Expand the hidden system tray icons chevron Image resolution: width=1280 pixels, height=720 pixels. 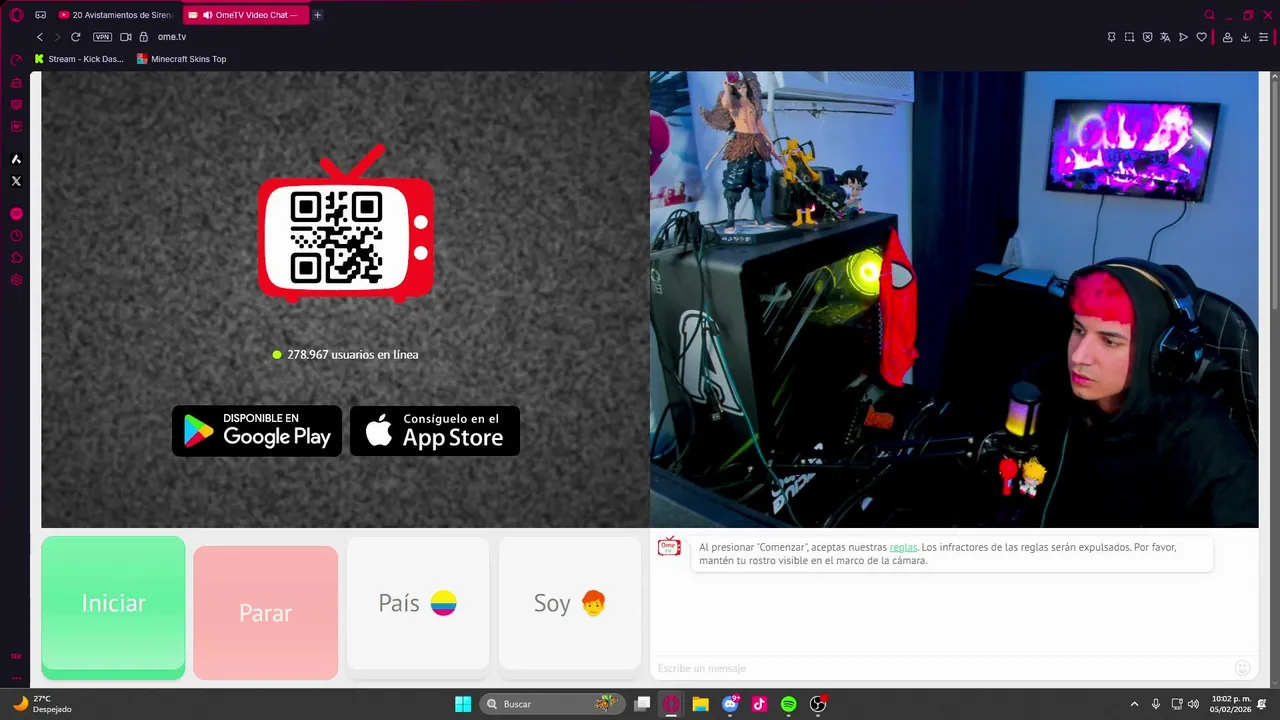point(1134,704)
